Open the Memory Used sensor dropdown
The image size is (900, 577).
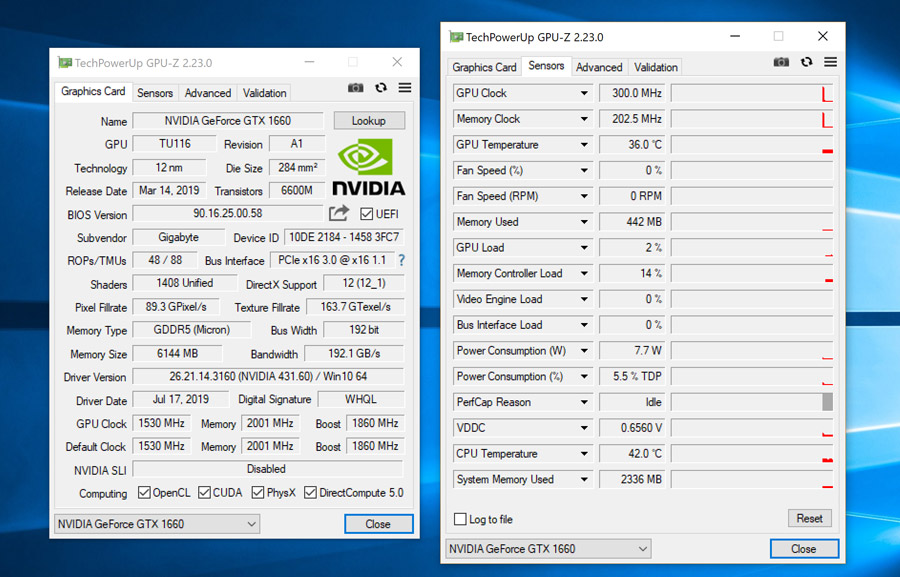click(584, 222)
